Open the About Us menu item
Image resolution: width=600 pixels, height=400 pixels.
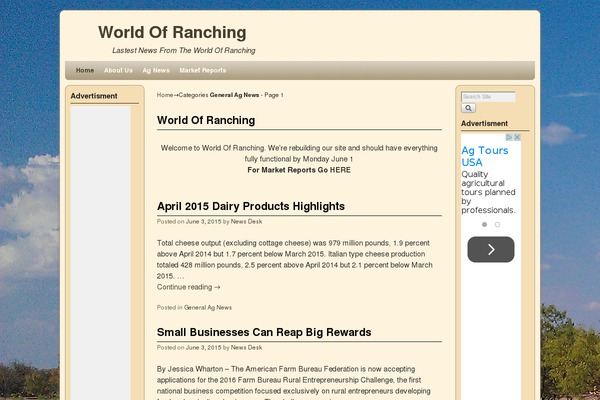point(118,70)
